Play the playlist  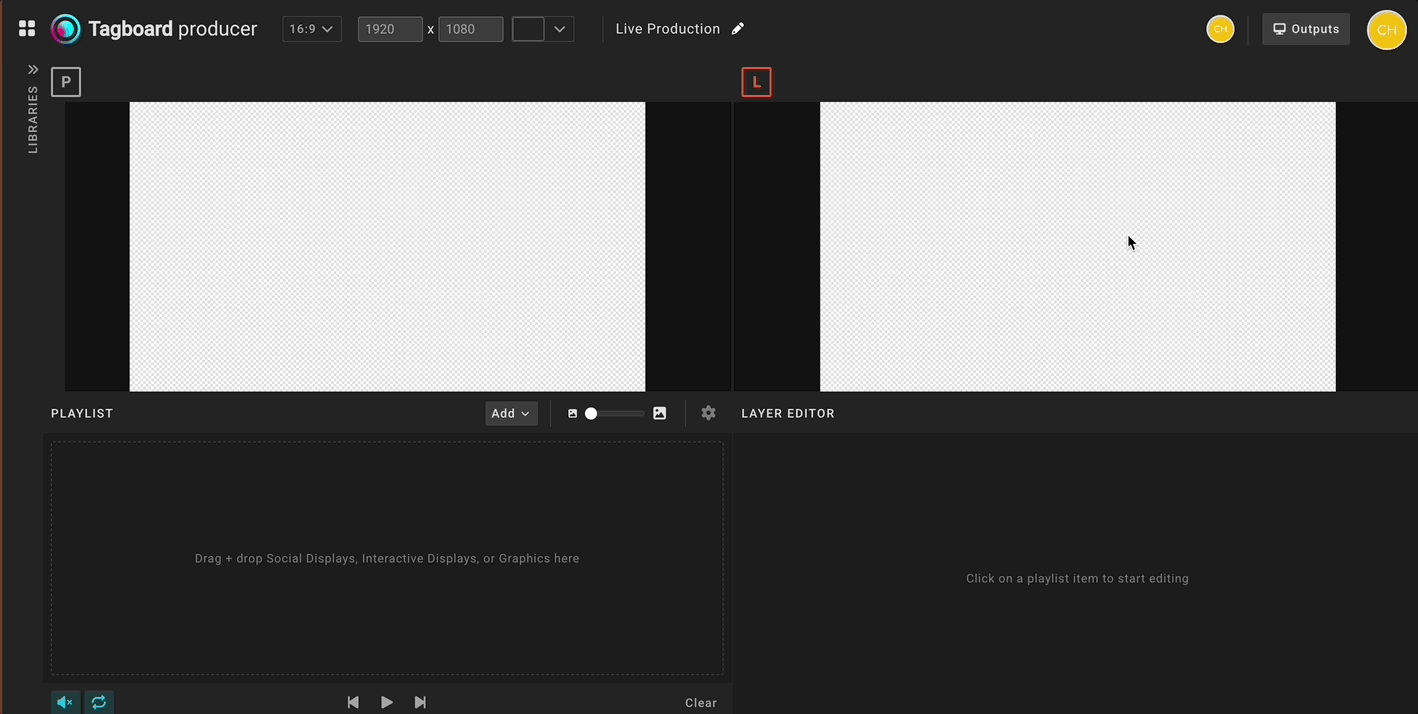(387, 702)
